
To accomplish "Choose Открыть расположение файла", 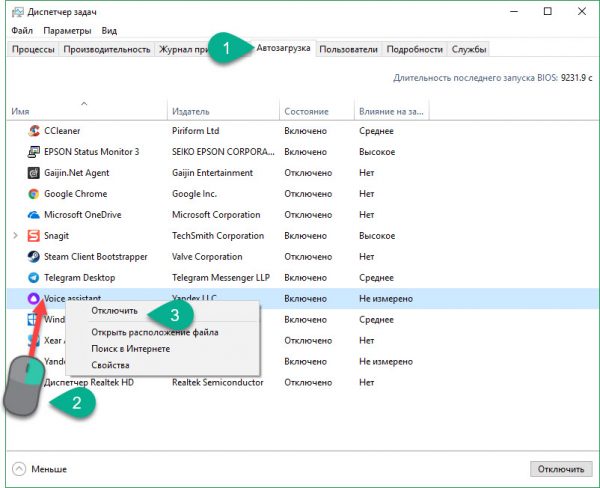I will click(x=155, y=332).
